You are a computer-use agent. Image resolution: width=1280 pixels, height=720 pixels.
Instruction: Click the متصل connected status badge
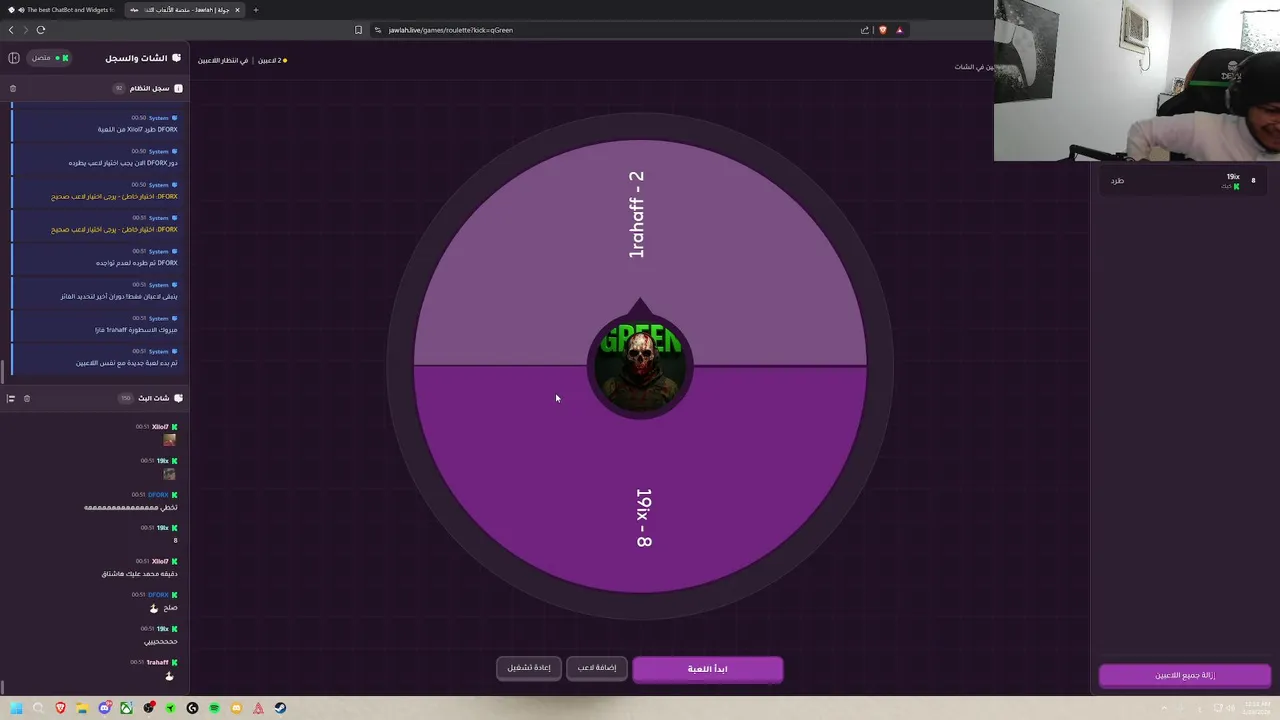point(48,58)
